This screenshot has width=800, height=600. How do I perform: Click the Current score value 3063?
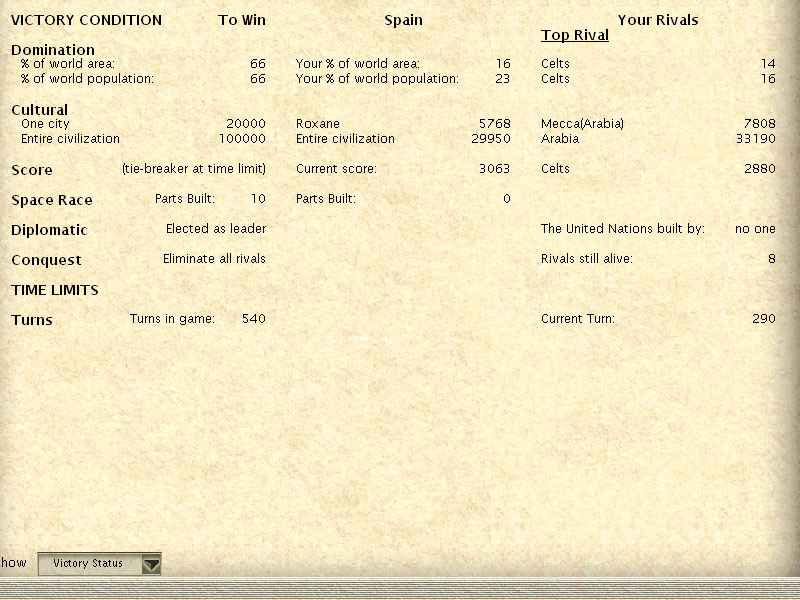tap(494, 169)
